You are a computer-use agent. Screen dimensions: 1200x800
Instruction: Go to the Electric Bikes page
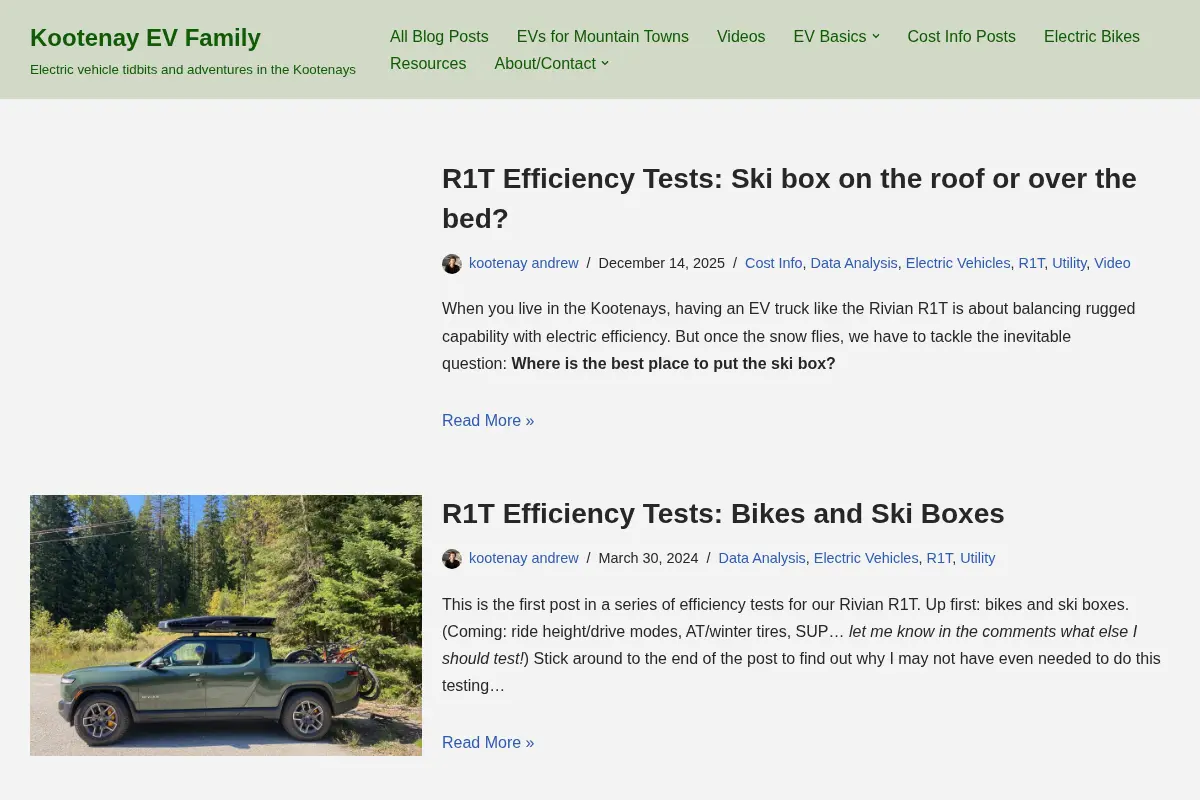click(x=1092, y=37)
